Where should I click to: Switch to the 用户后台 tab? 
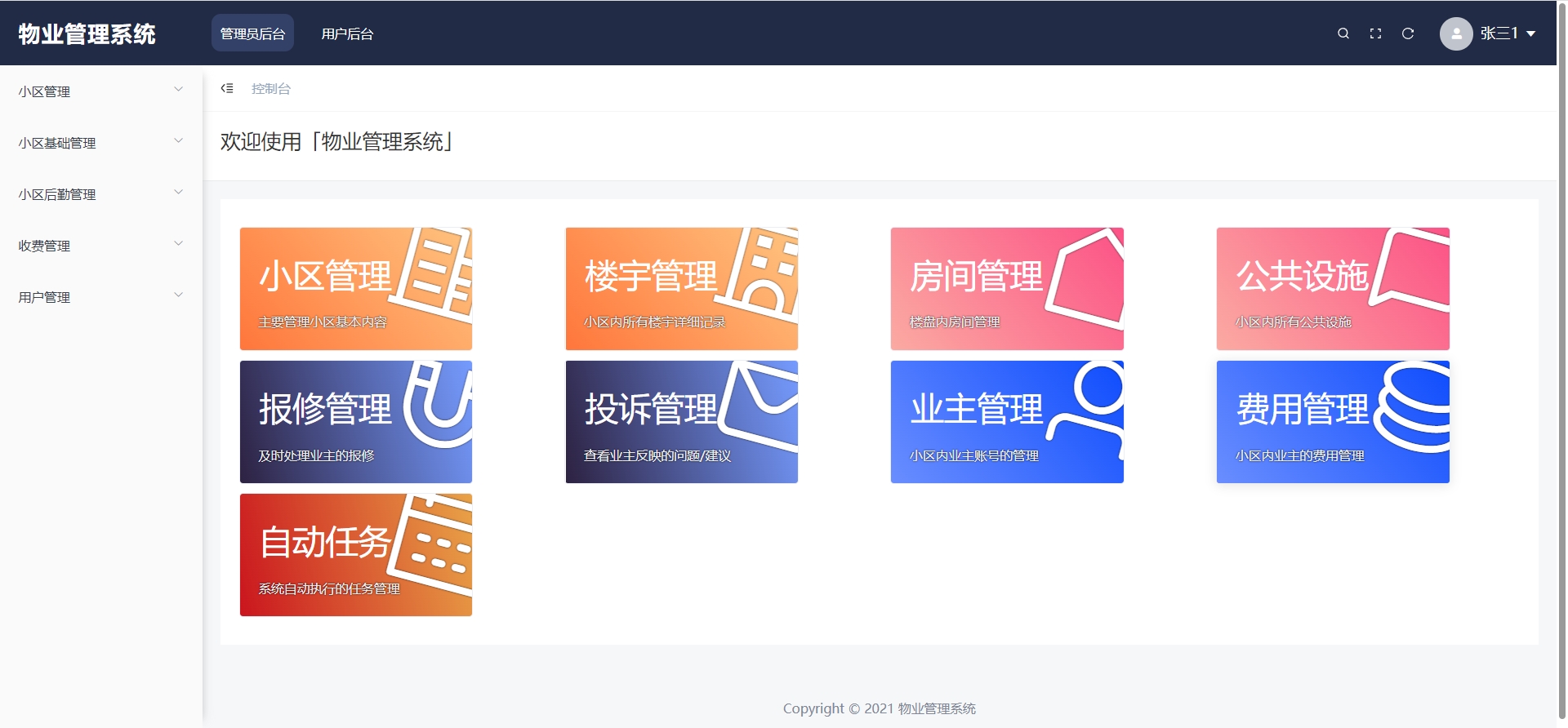click(x=347, y=33)
